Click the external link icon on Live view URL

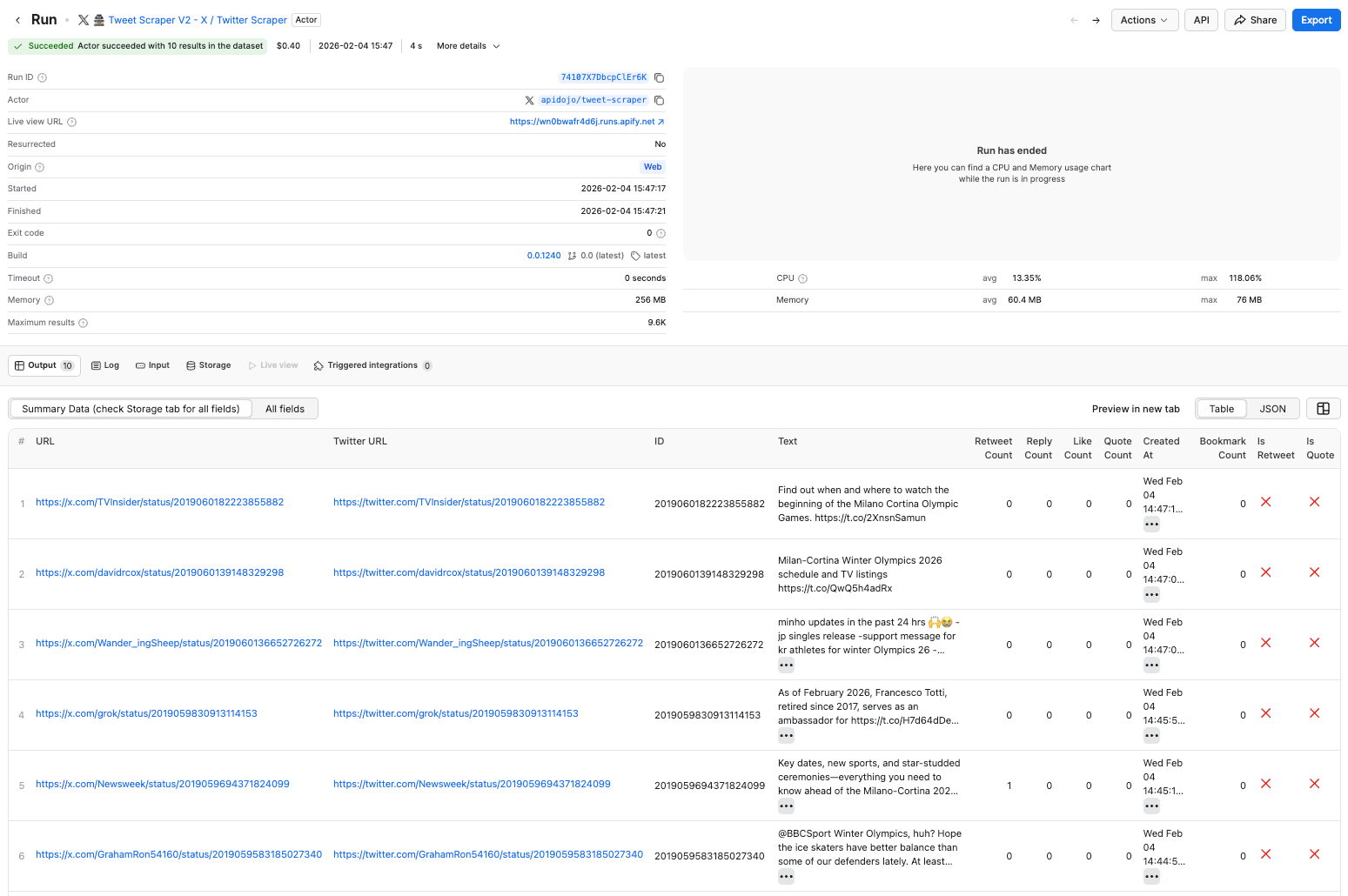pyautogui.click(x=660, y=122)
